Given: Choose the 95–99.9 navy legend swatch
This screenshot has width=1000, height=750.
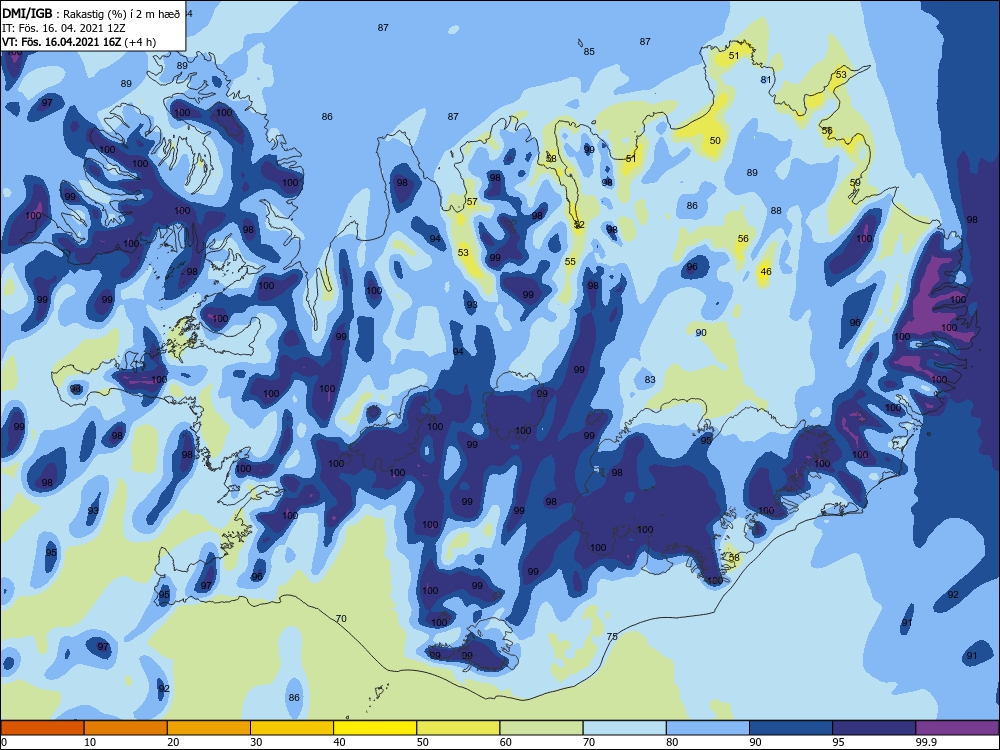Looking at the screenshot, I should 874,728.
